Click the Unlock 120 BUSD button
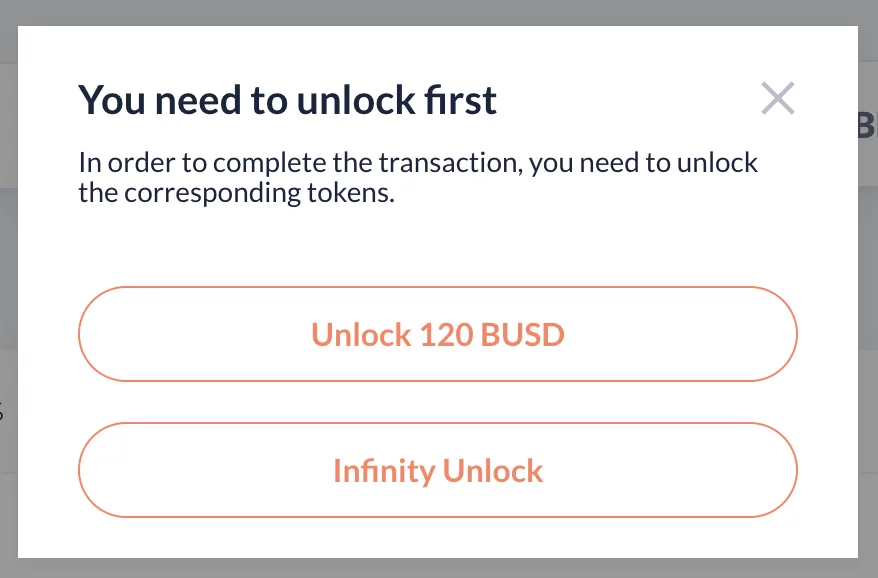Image resolution: width=878 pixels, height=578 pixels. 438,334
